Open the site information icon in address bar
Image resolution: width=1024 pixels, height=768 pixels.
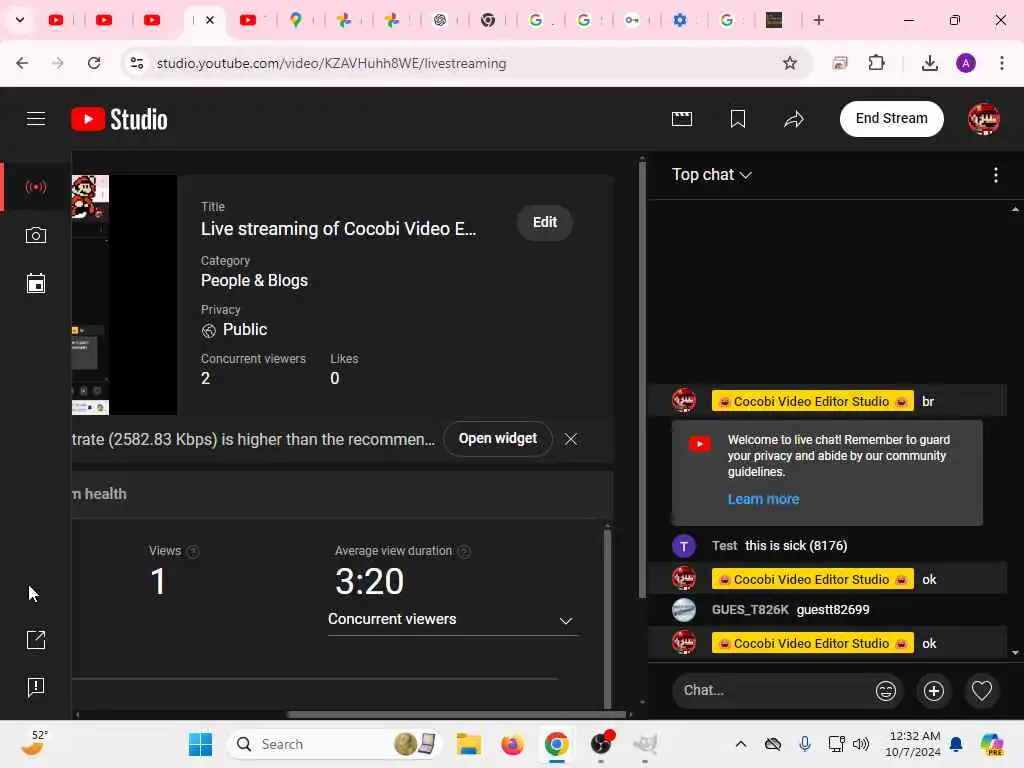[x=136, y=63]
